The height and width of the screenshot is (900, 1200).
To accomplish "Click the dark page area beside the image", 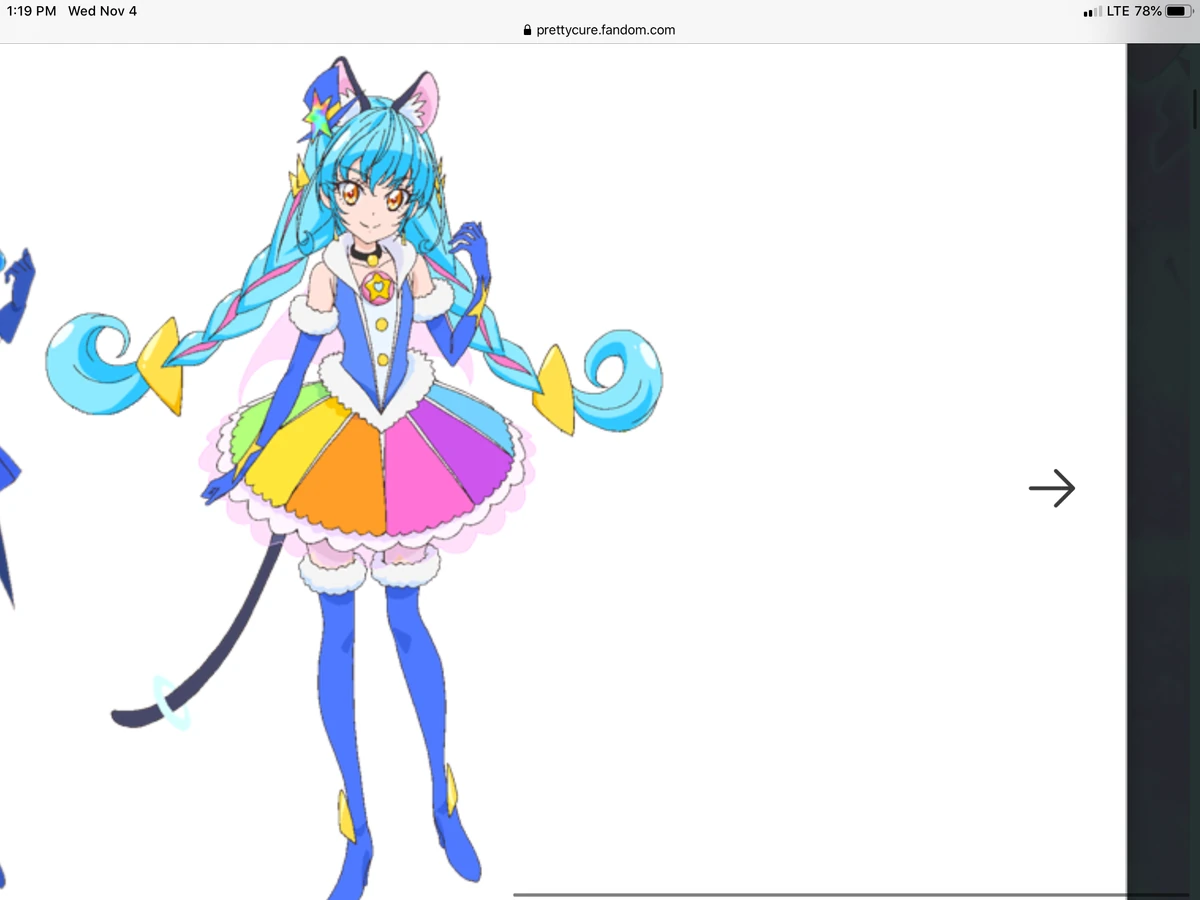I will pos(1163,450).
